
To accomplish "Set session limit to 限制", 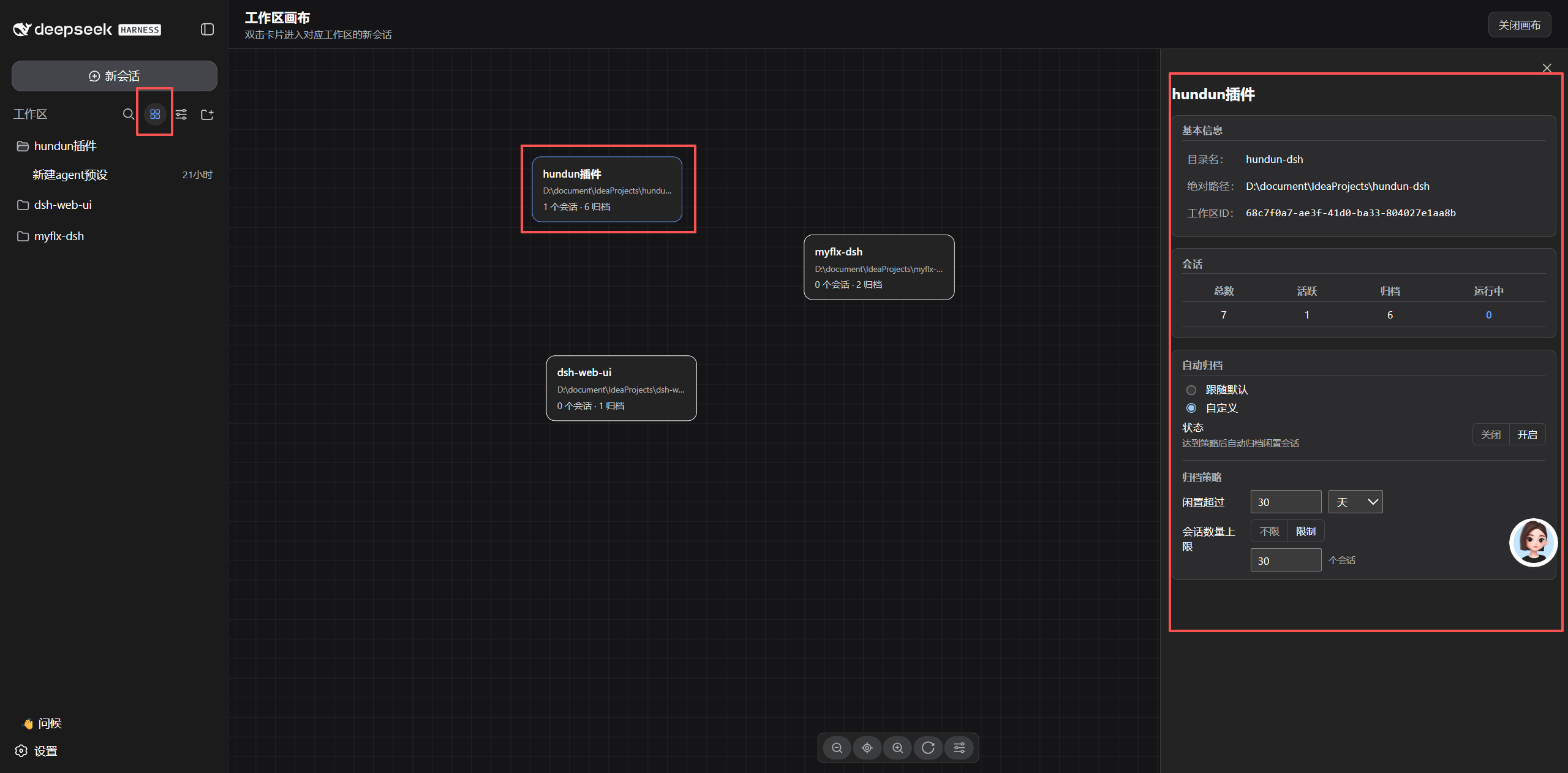I will pyautogui.click(x=1306, y=531).
